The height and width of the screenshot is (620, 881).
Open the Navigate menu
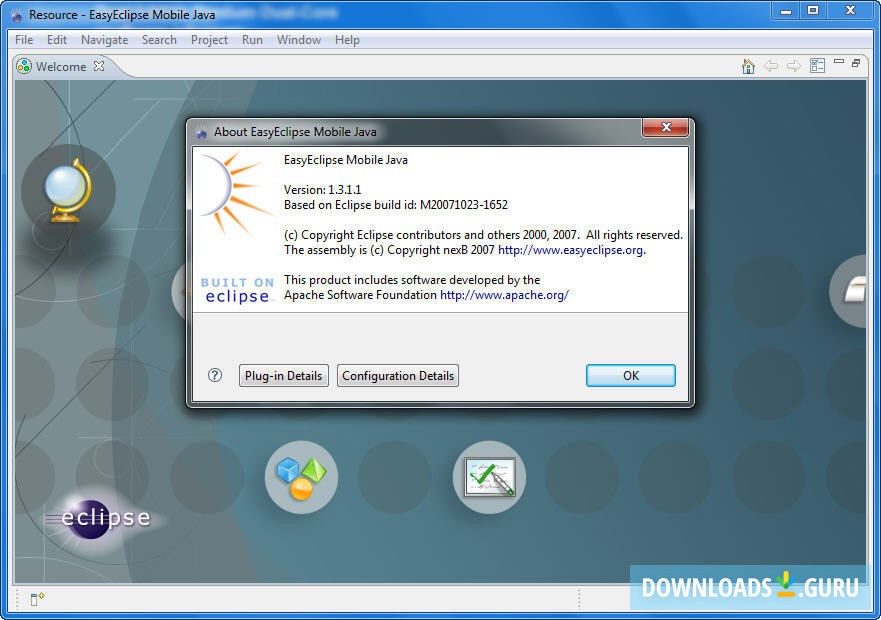[x=104, y=40]
